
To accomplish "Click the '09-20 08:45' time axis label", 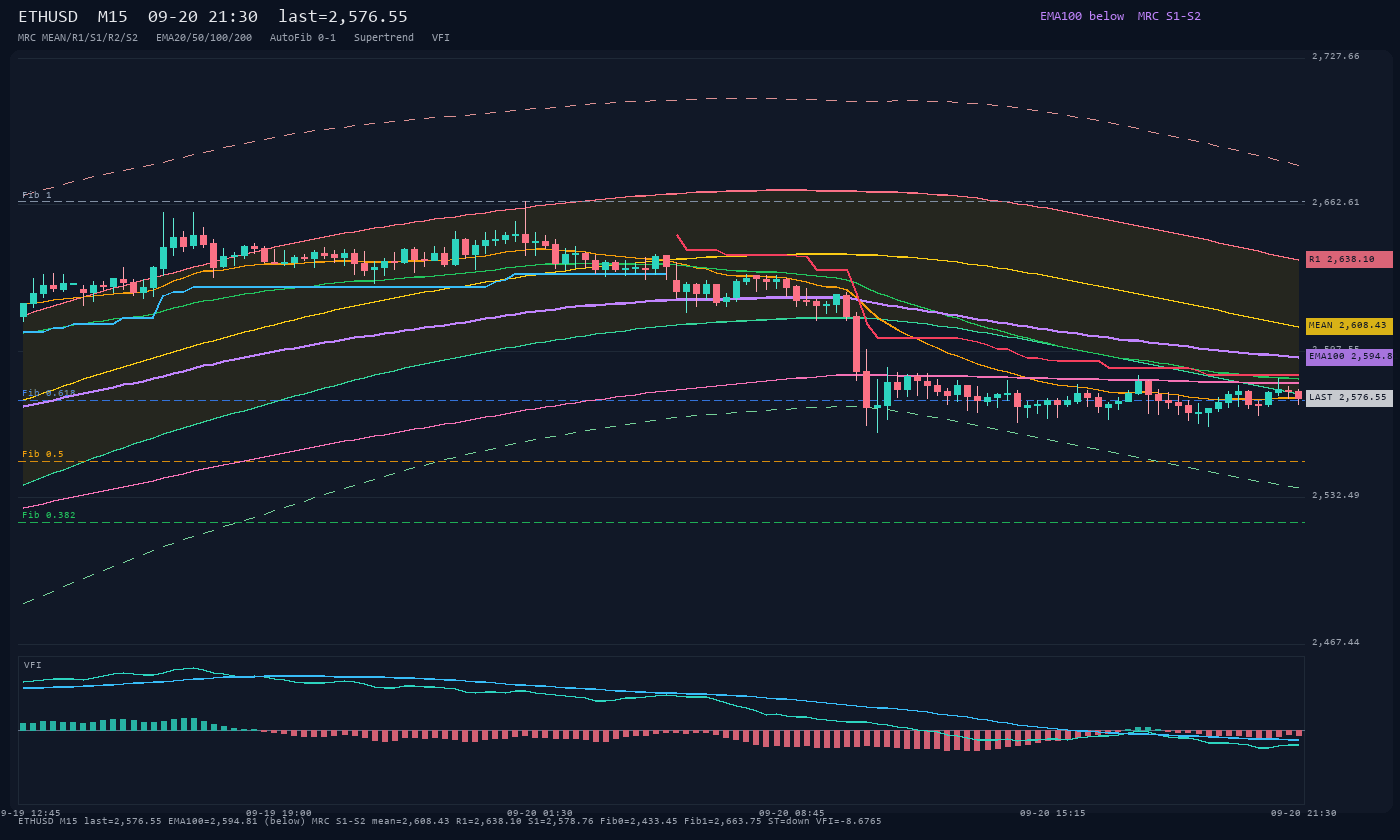I will click(x=792, y=814).
